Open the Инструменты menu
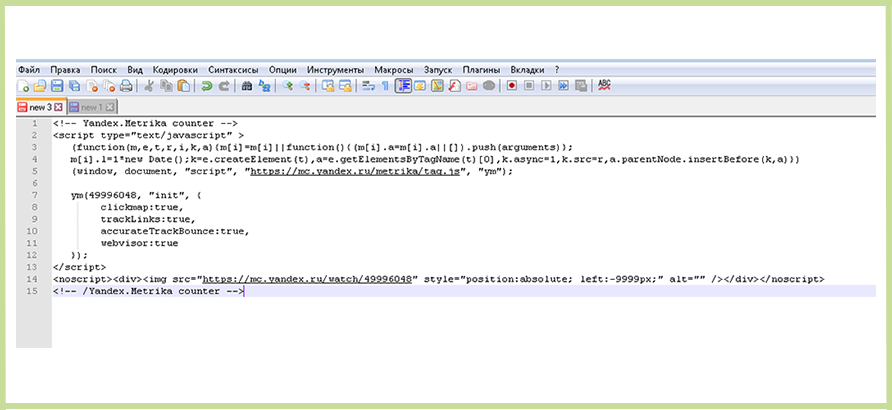Image resolution: width=892 pixels, height=410 pixels. coord(336,70)
